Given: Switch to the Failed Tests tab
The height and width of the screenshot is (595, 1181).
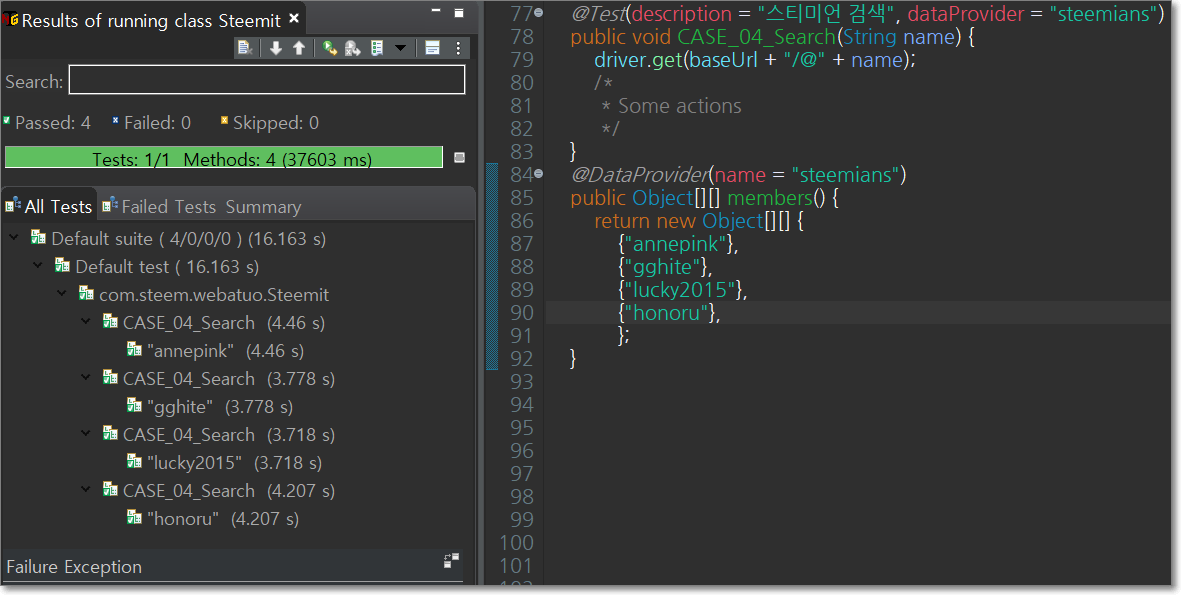Looking at the screenshot, I should click(159, 206).
